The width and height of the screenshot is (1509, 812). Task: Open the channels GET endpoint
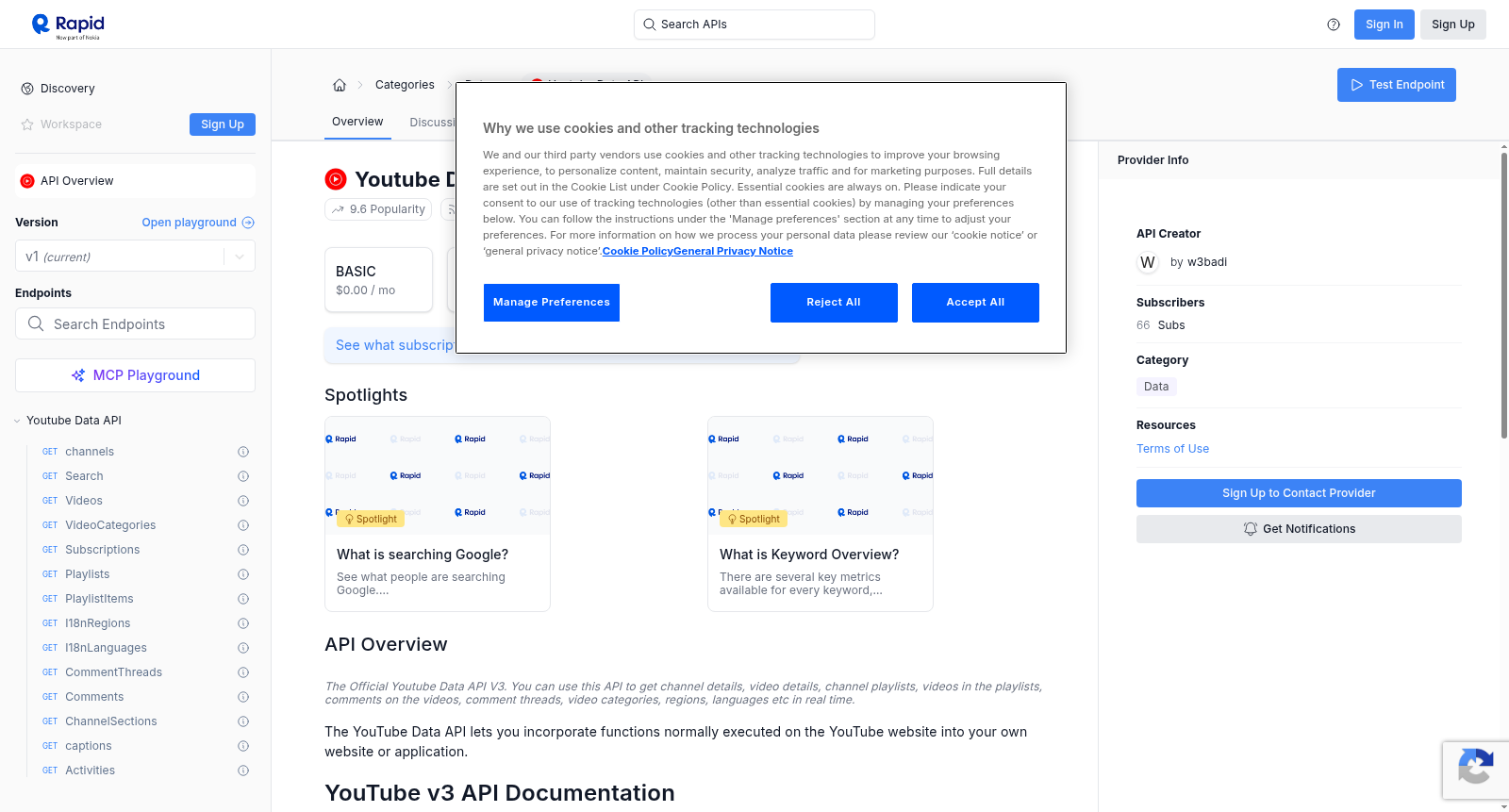(x=90, y=452)
